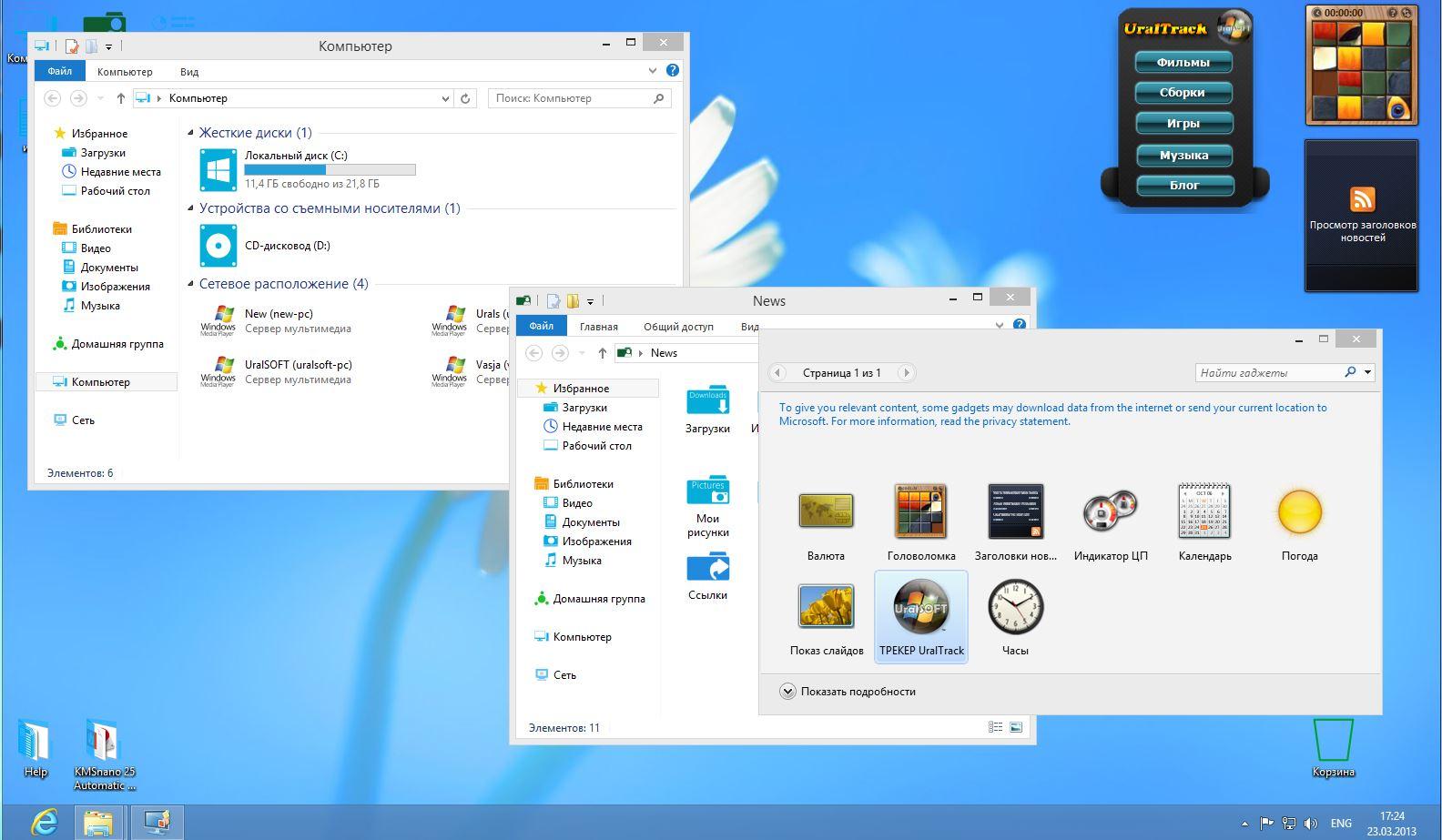The image size is (1442, 840).
Task: Expand Показать подробности in gadget window
Action: click(x=788, y=692)
